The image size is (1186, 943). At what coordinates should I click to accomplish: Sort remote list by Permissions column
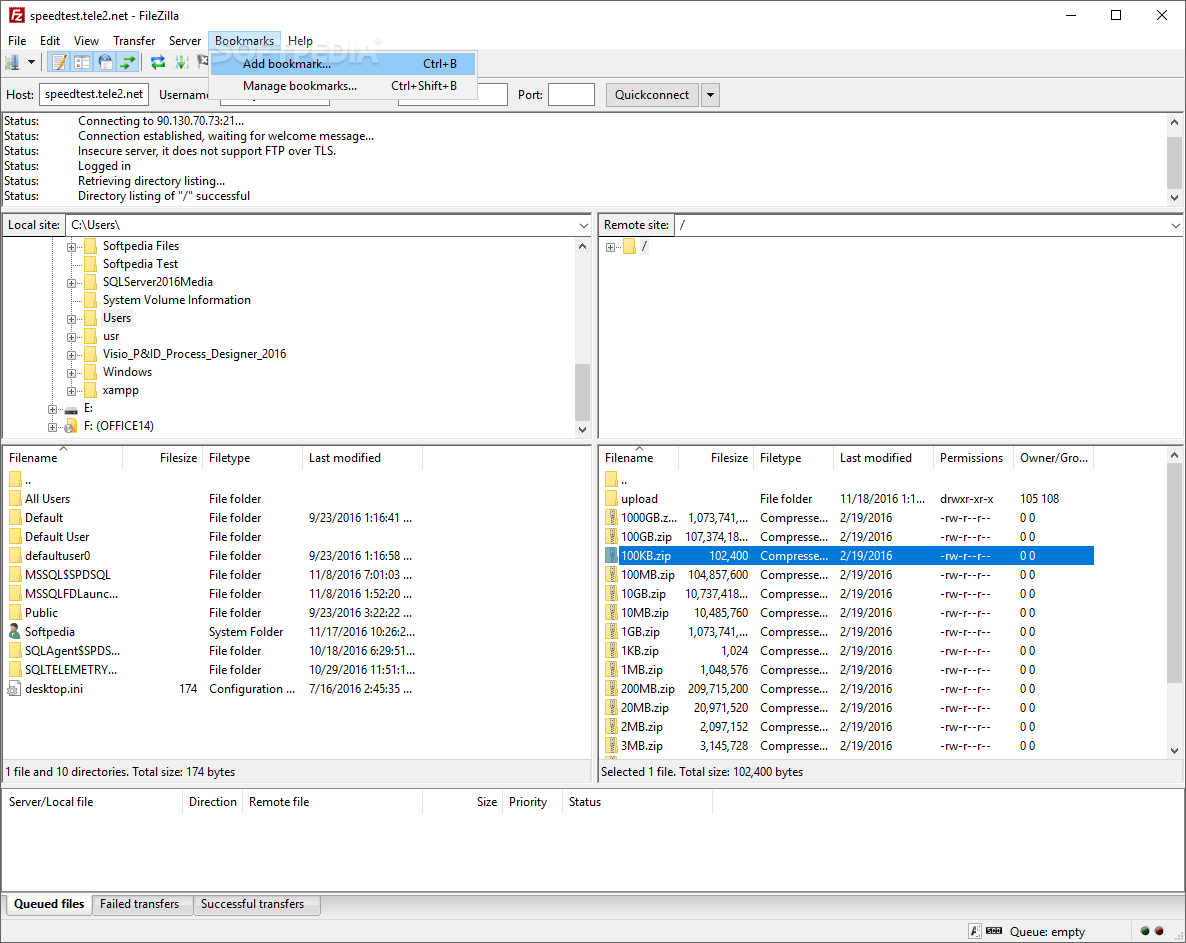click(973, 458)
